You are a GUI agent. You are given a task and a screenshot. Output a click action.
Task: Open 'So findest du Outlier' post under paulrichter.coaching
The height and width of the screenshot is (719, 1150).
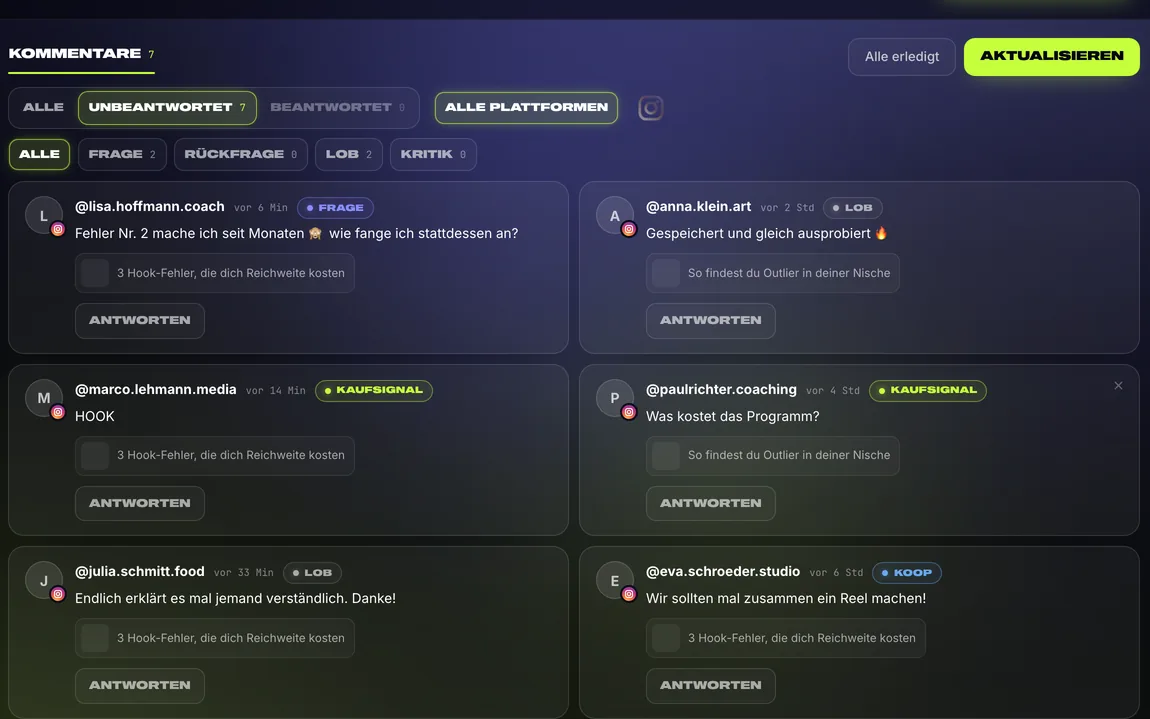[772, 456]
